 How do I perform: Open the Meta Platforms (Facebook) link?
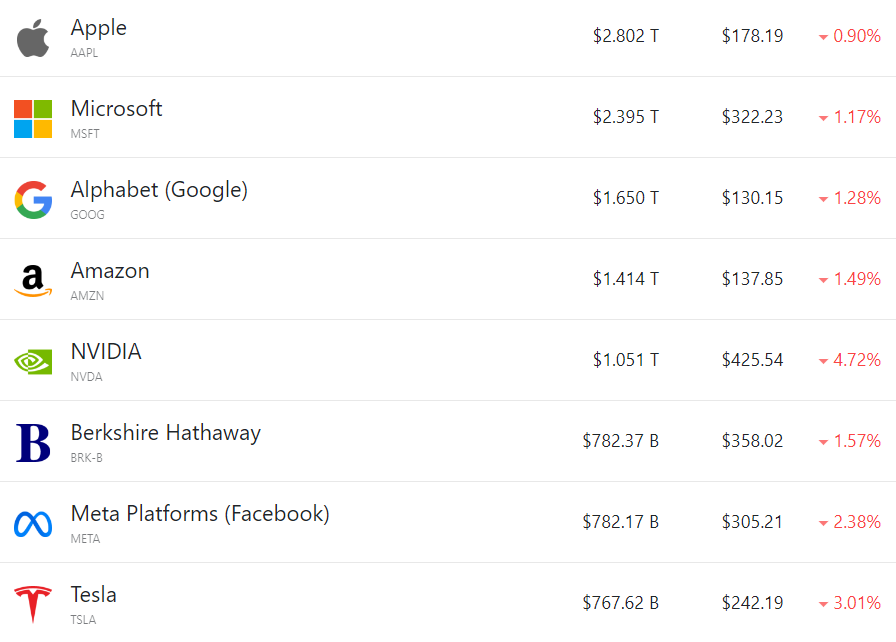pos(199,514)
